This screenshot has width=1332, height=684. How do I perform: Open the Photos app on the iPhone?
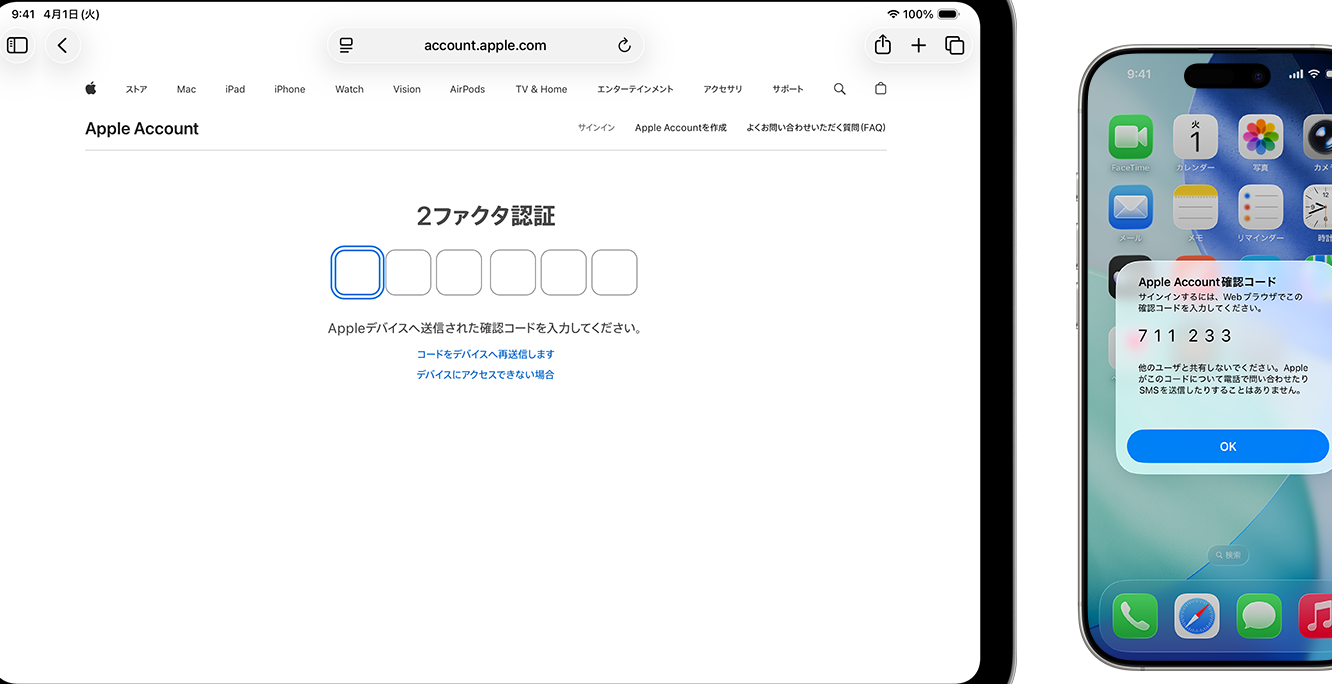1260,137
